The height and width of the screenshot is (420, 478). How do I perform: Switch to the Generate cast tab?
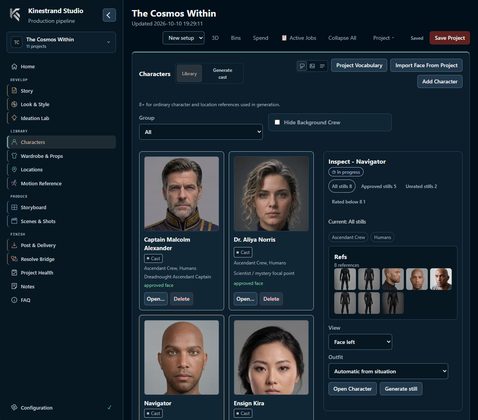[x=222, y=74]
